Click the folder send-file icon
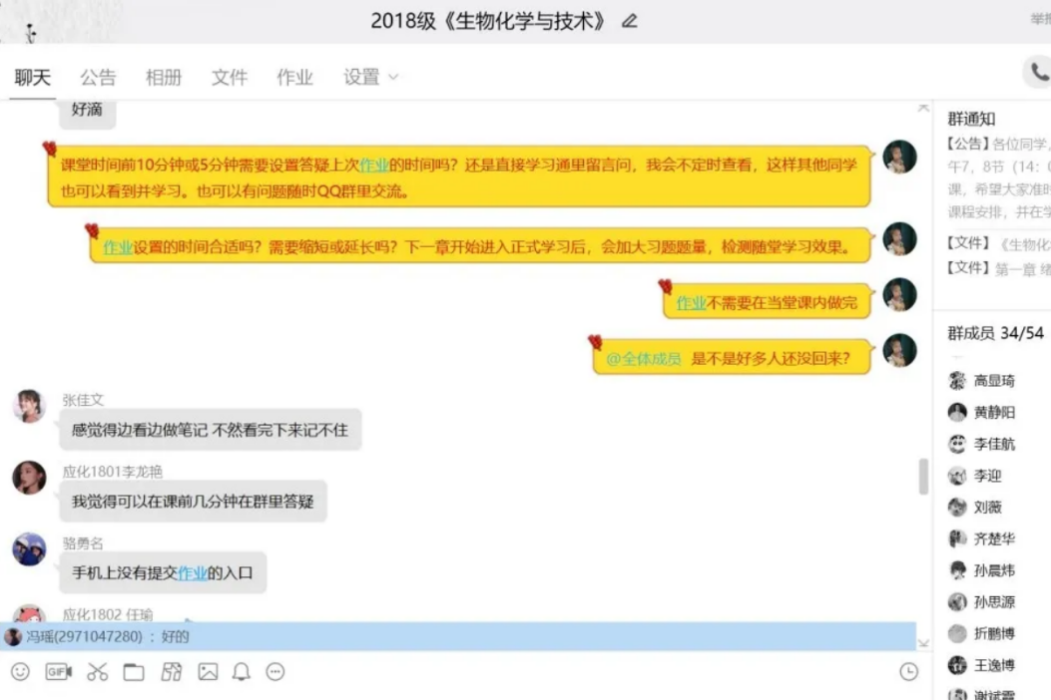 tap(133, 671)
